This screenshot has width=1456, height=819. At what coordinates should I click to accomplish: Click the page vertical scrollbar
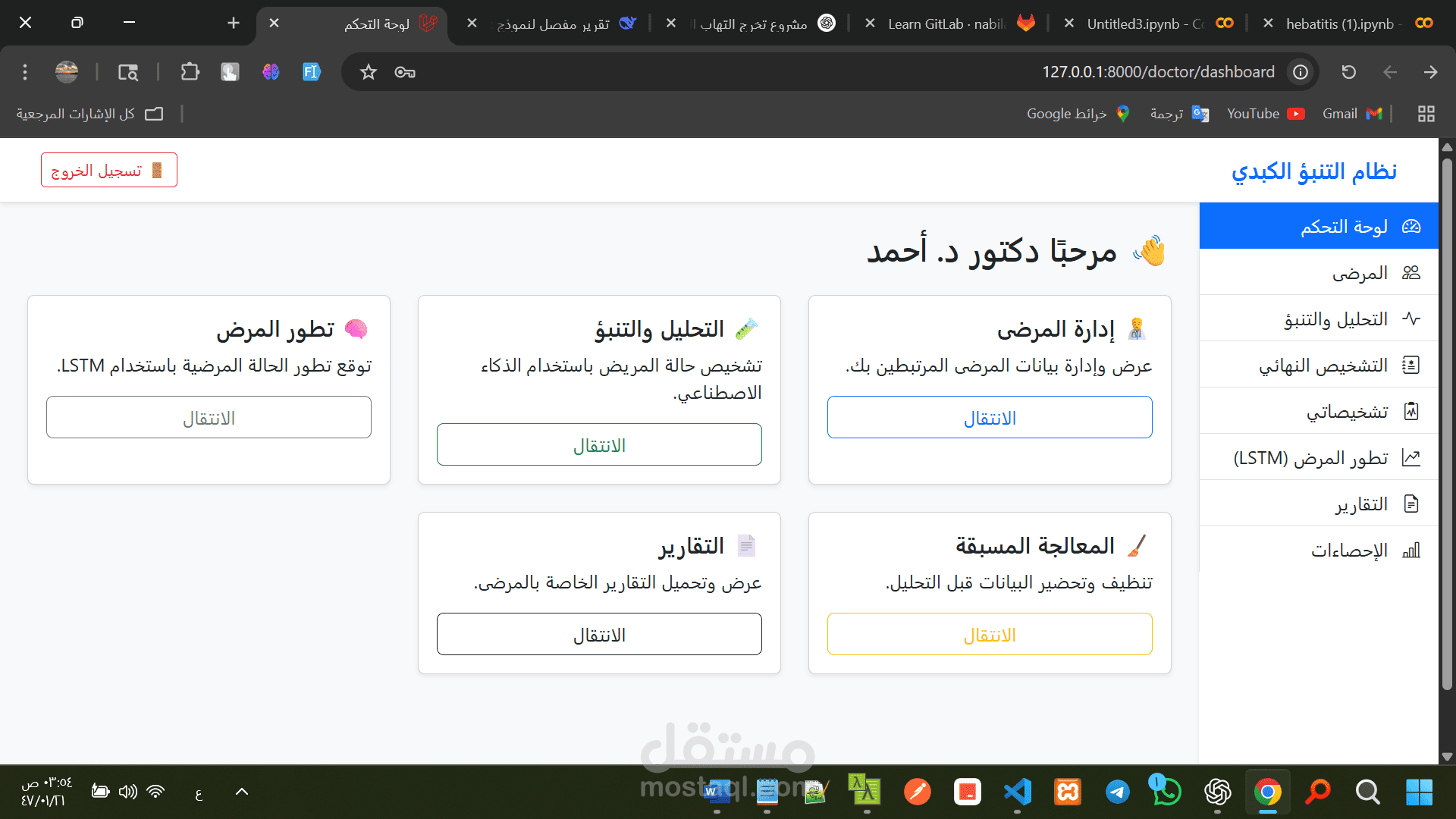click(1447, 425)
